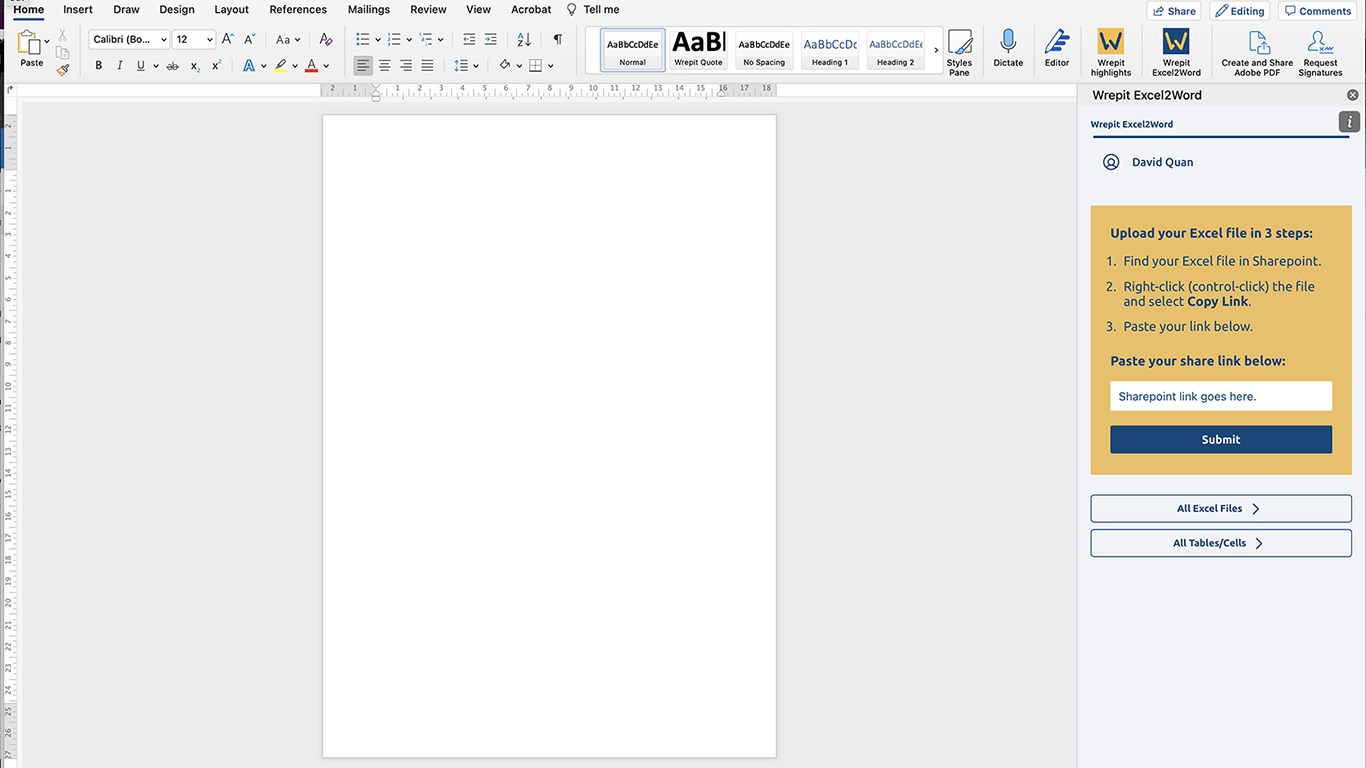Open the References tab
Viewport: 1366px width, 768px height.
(x=298, y=9)
